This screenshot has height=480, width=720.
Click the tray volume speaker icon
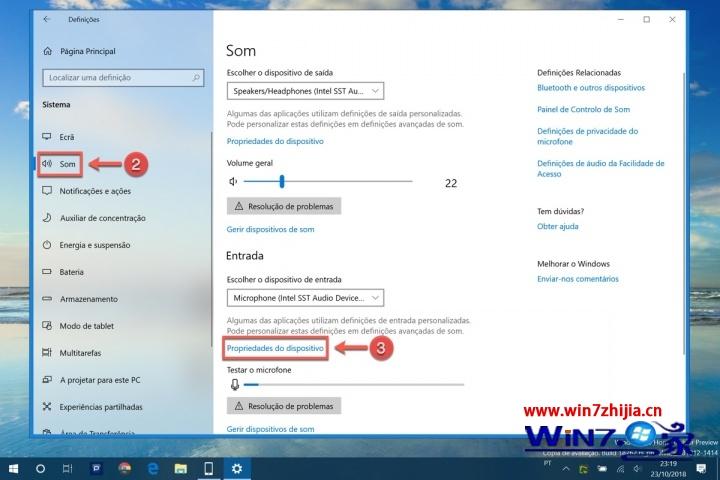tap(637, 469)
